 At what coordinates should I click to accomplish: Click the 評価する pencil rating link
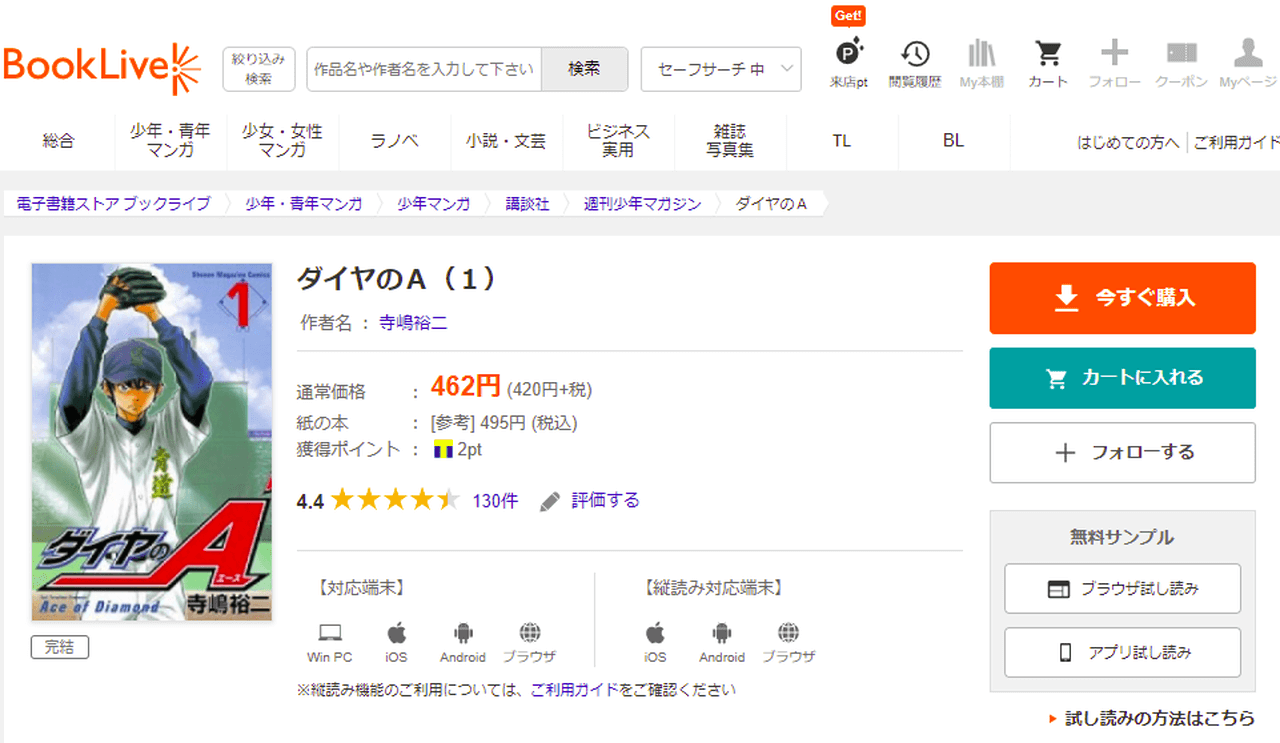click(590, 501)
